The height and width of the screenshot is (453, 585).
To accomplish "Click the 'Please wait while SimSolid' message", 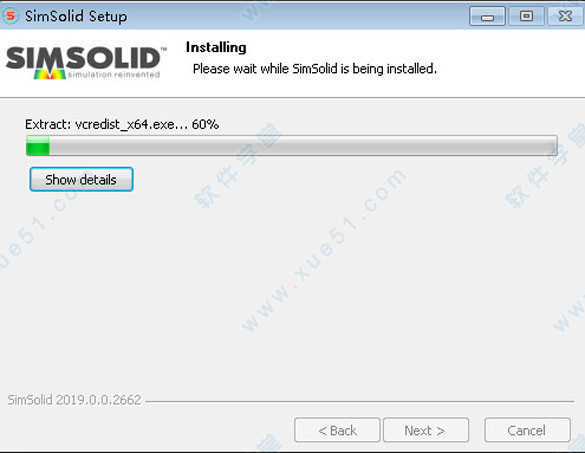I will coord(315,69).
